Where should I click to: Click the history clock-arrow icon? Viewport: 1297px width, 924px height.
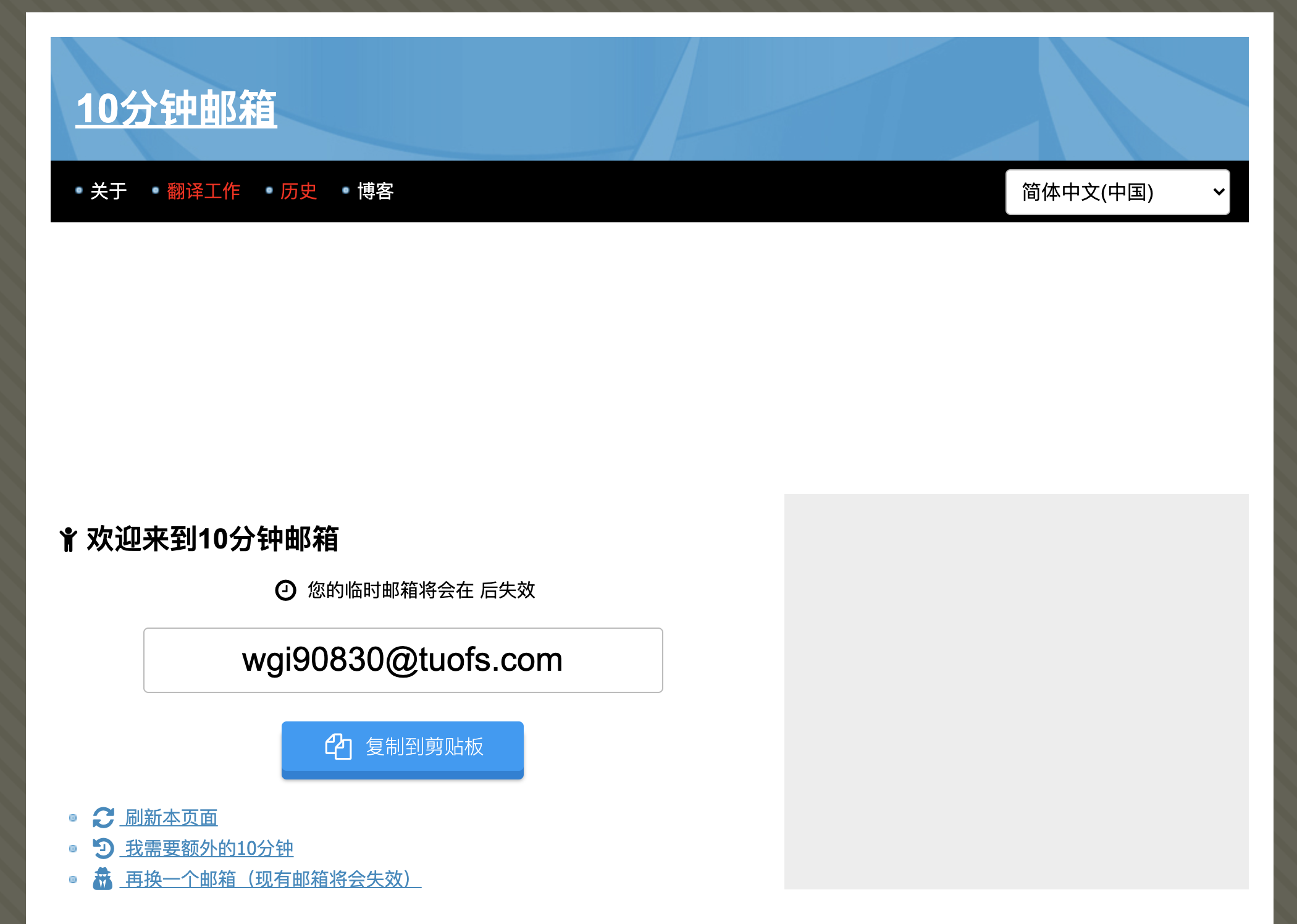click(103, 848)
